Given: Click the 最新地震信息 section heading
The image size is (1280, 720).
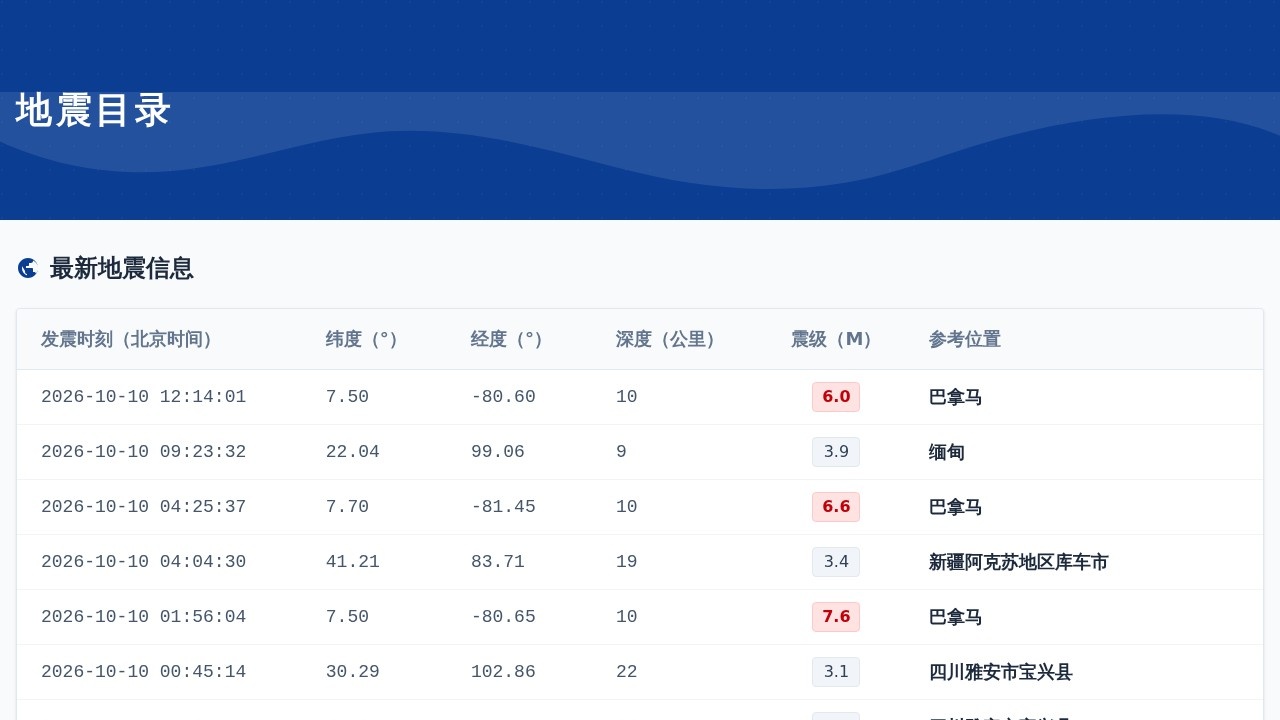Looking at the screenshot, I should [122, 268].
